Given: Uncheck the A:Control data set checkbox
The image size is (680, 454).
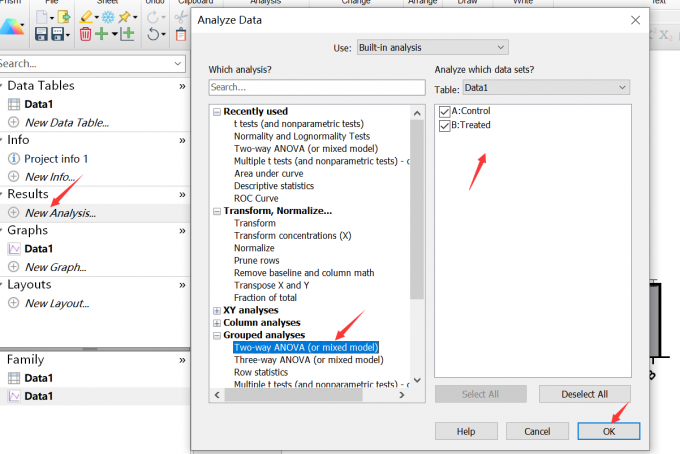Looking at the screenshot, I should (445, 111).
